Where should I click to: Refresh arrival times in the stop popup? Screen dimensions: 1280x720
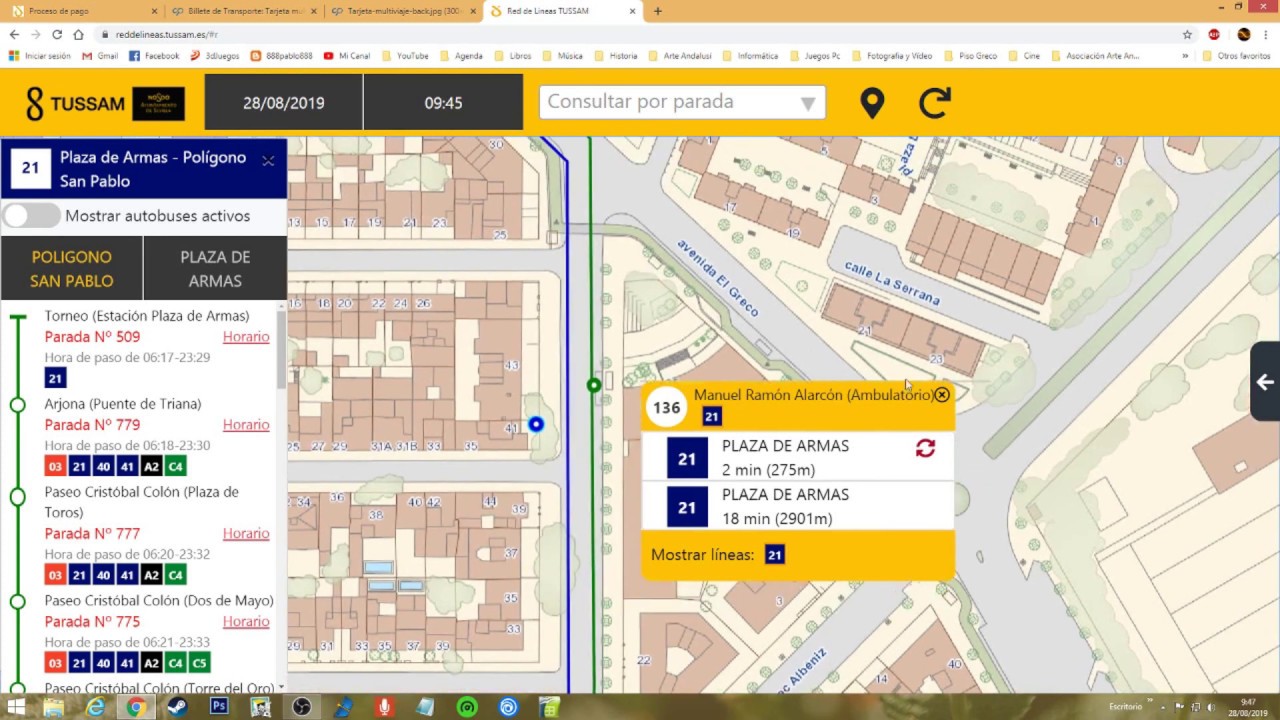(x=925, y=448)
